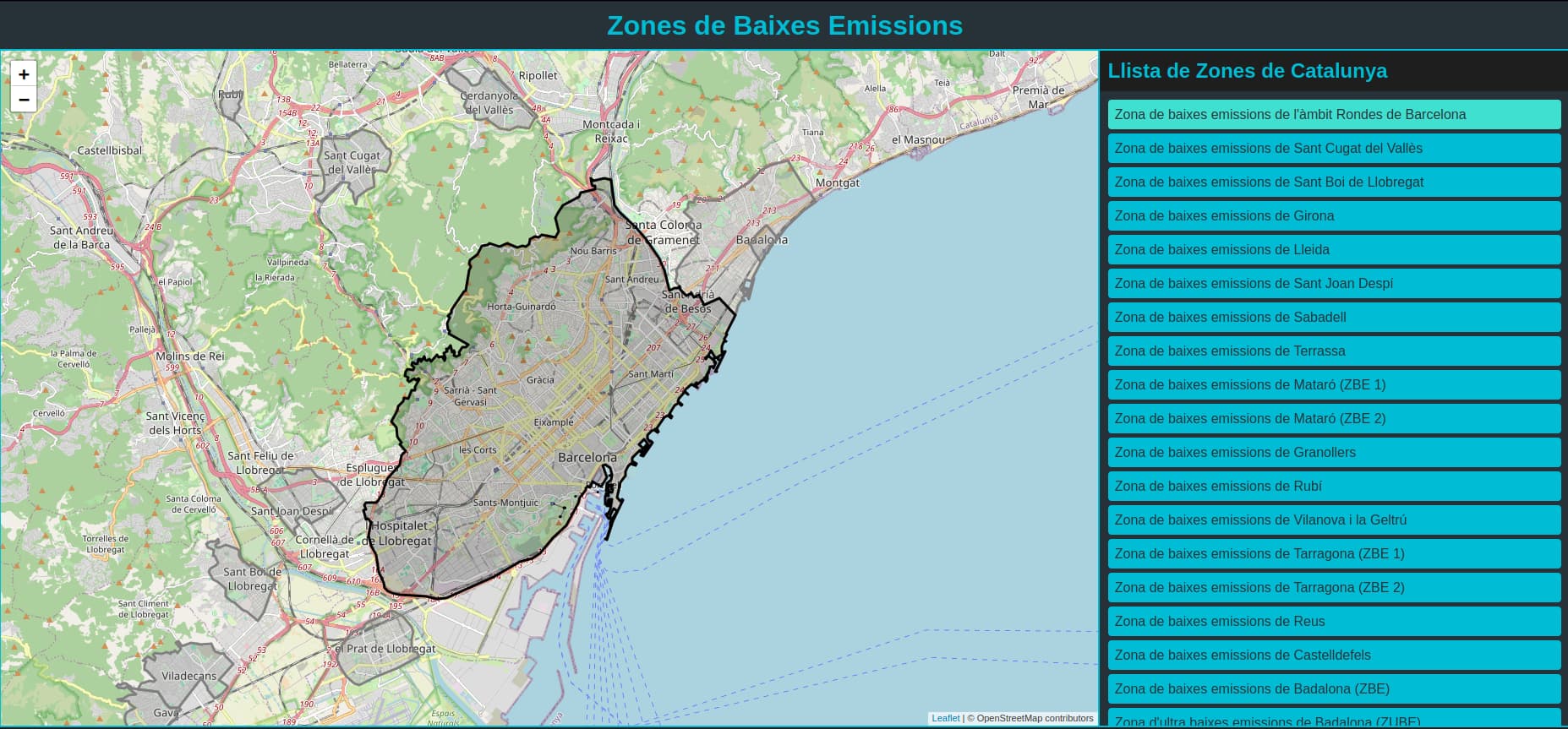Click the les Corts district label

(x=478, y=450)
